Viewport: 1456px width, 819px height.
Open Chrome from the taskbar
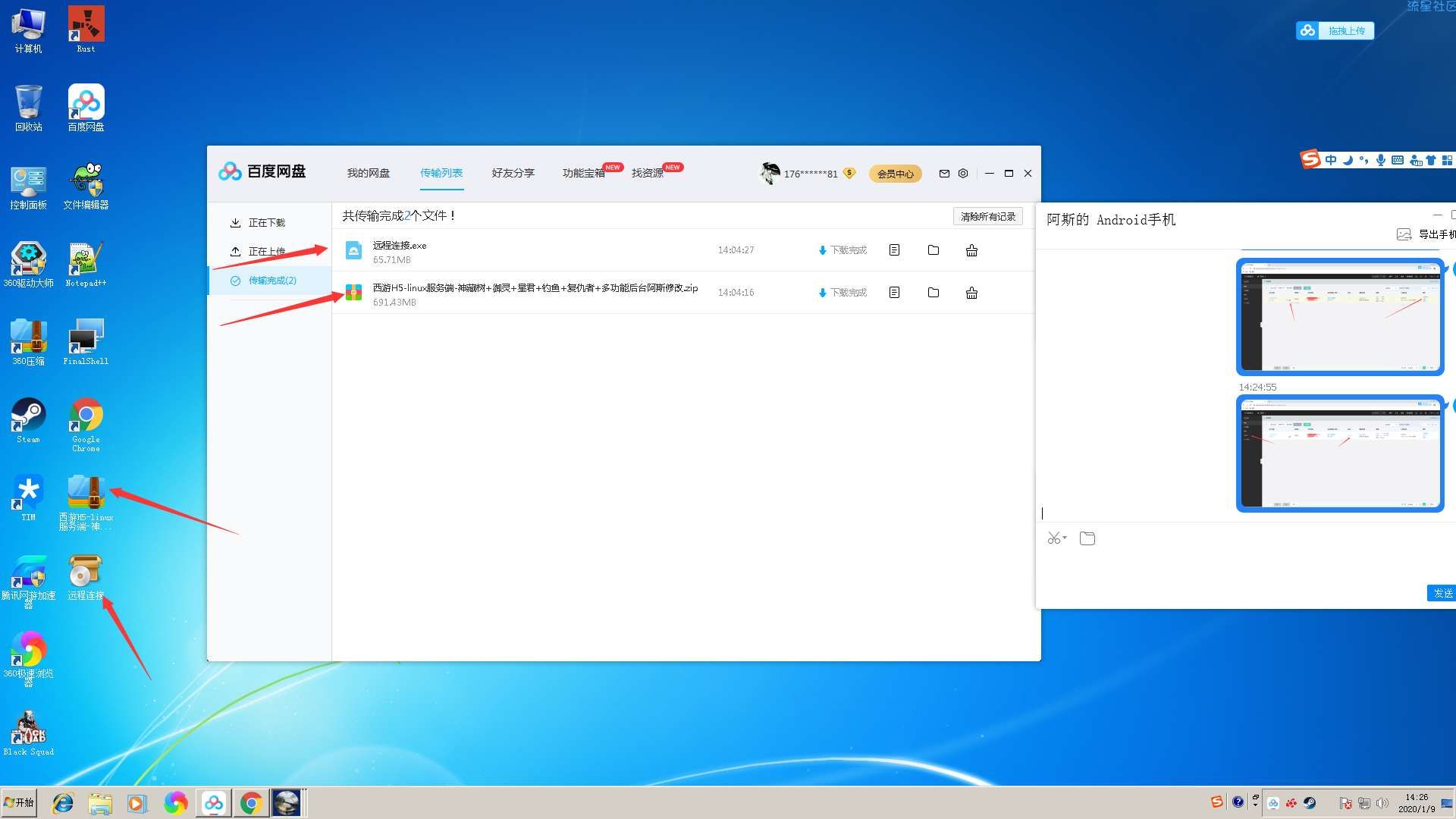tap(251, 803)
